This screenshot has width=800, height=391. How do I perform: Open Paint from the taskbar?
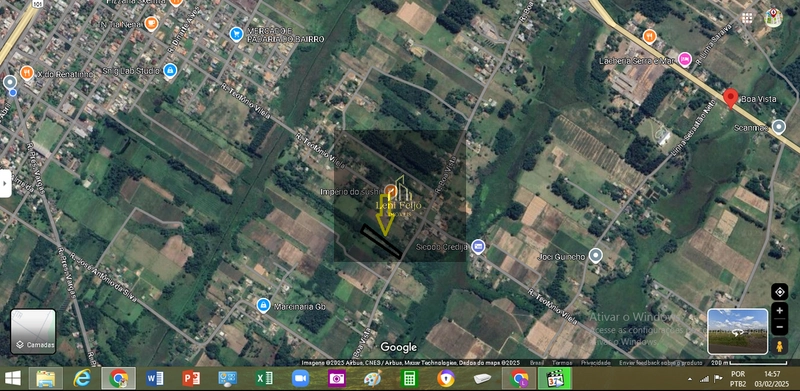click(x=372, y=379)
